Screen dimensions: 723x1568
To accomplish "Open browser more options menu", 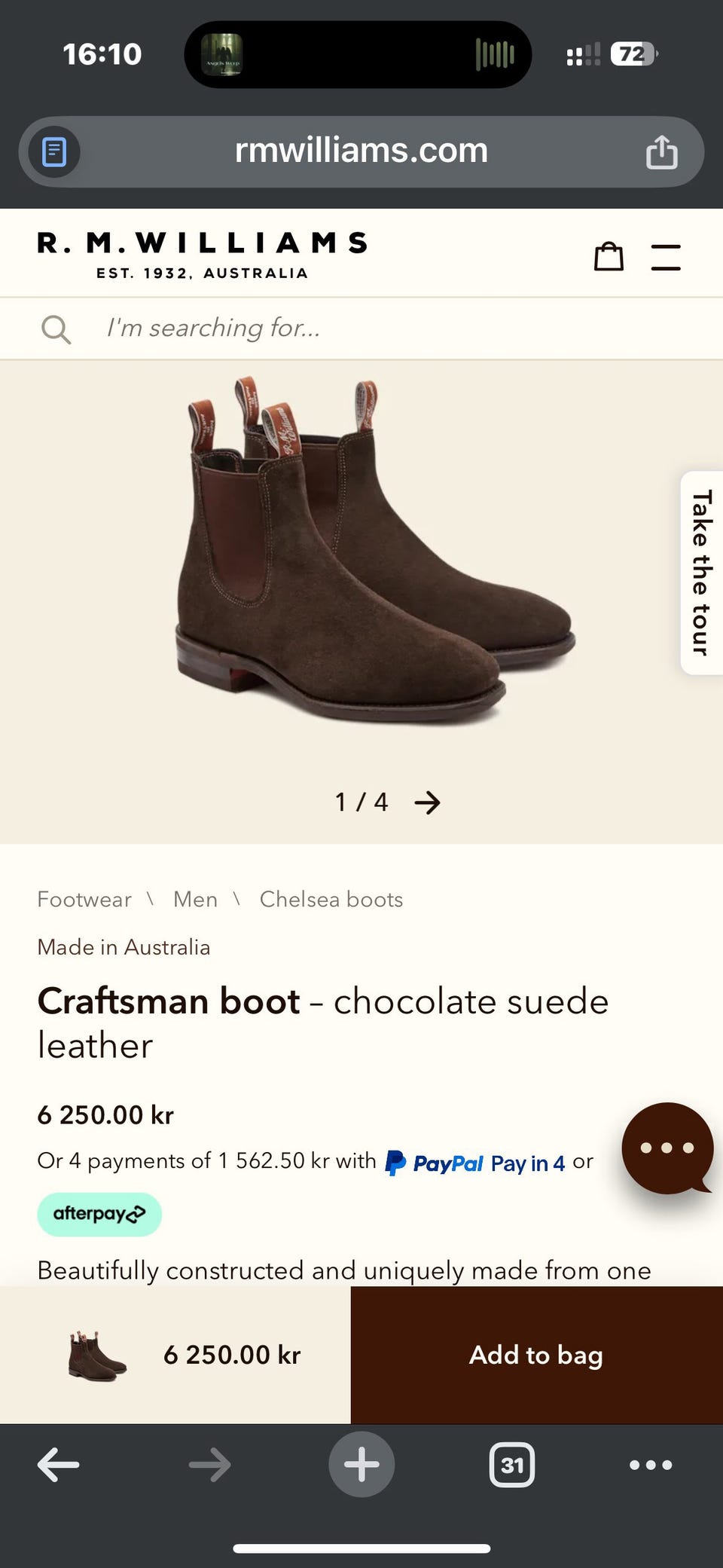I will click(x=651, y=1465).
